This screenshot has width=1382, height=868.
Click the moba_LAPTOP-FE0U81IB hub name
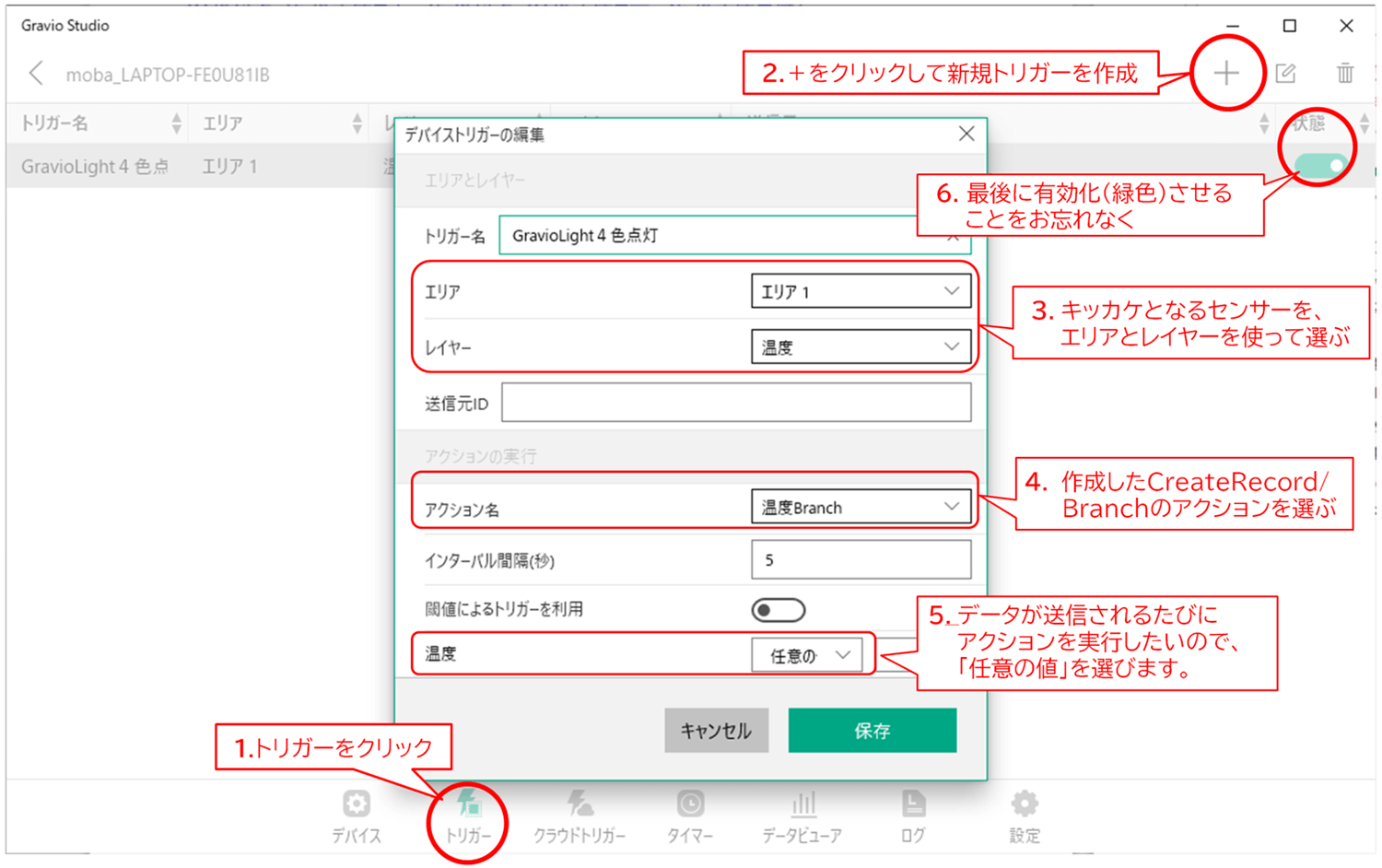pyautogui.click(x=168, y=75)
